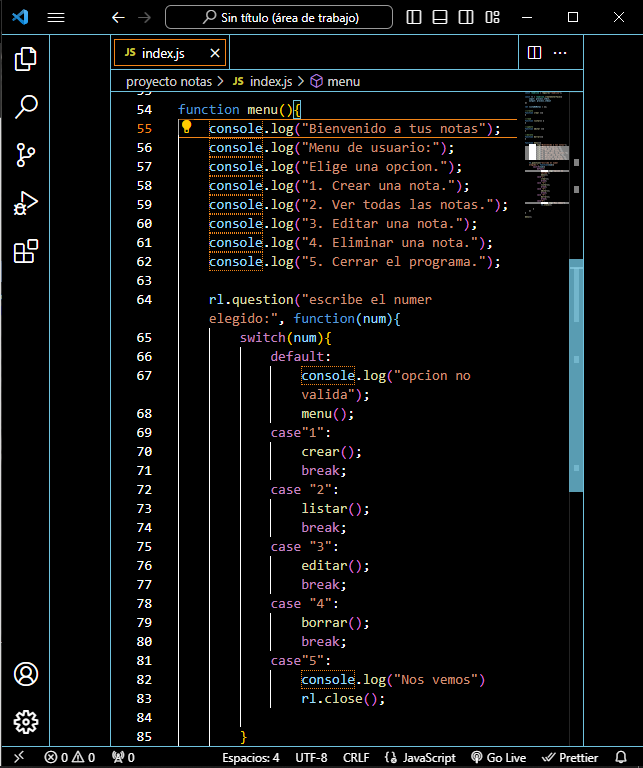Viewport: 643px width, 768px height.
Task: Open the Accounts menu icon
Action: click(25, 674)
